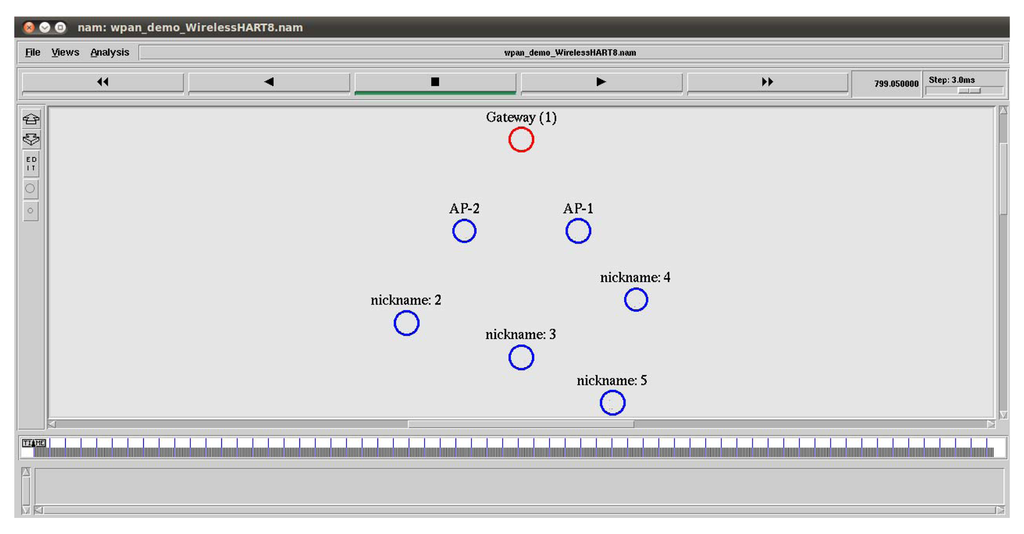Stop the animation playback
Screen dimensions: 1024x534
[x=435, y=82]
